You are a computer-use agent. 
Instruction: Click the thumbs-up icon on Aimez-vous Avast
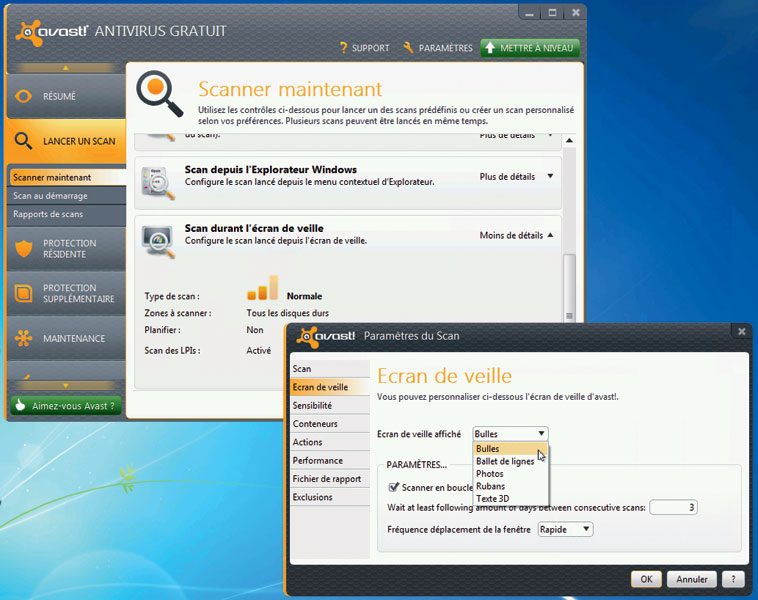[20, 405]
